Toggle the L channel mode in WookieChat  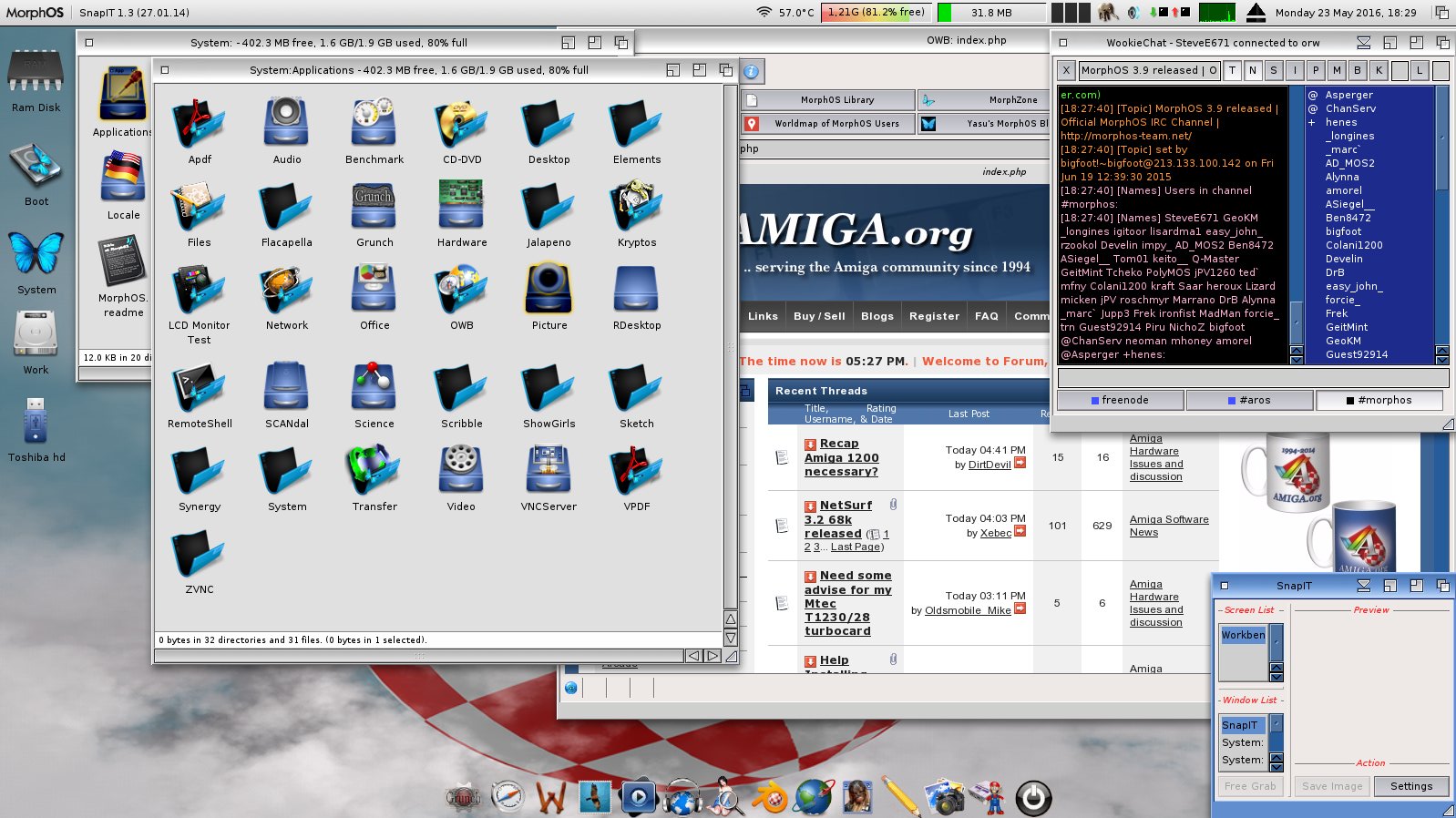1420,70
